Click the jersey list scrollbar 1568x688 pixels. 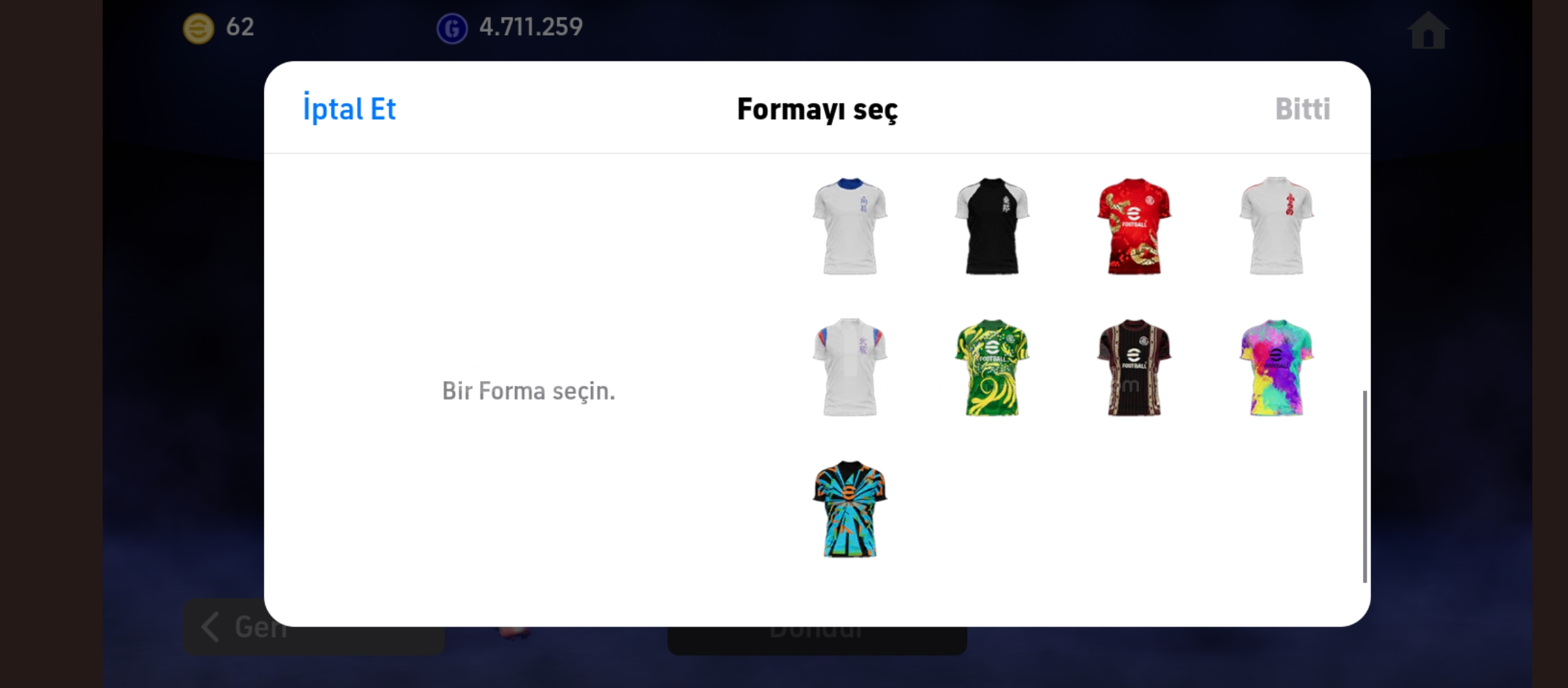pos(1364,486)
